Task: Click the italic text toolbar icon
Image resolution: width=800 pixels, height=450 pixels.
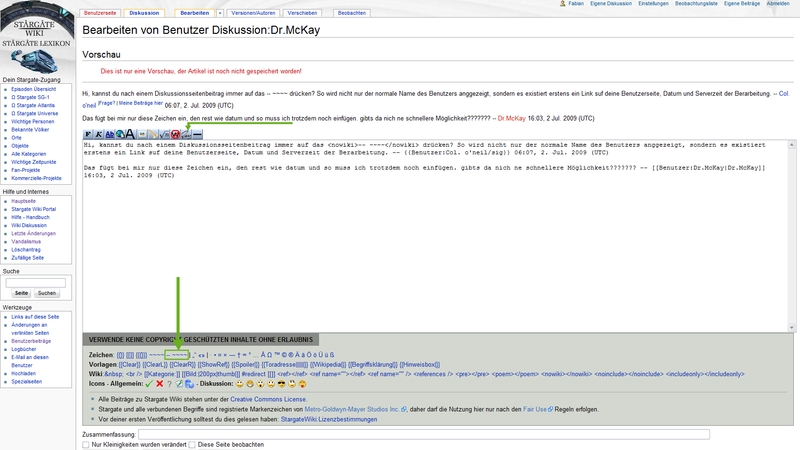Action: click(x=98, y=132)
